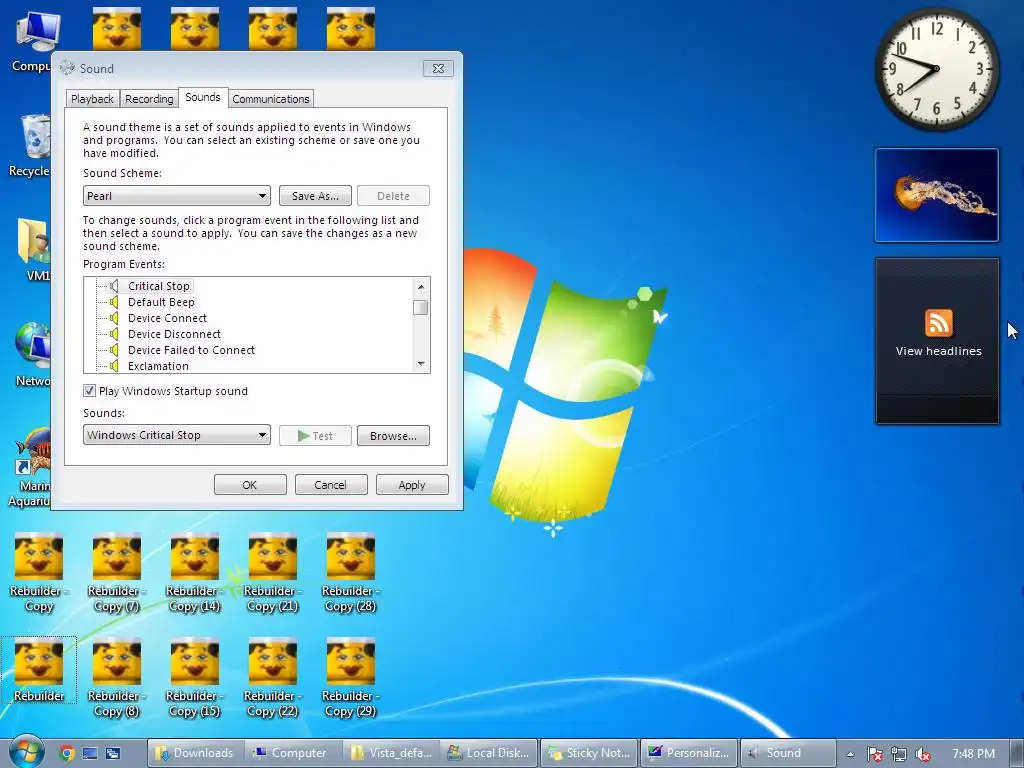Select the Recycle Bin desktop icon
1024x768 pixels.
31,145
